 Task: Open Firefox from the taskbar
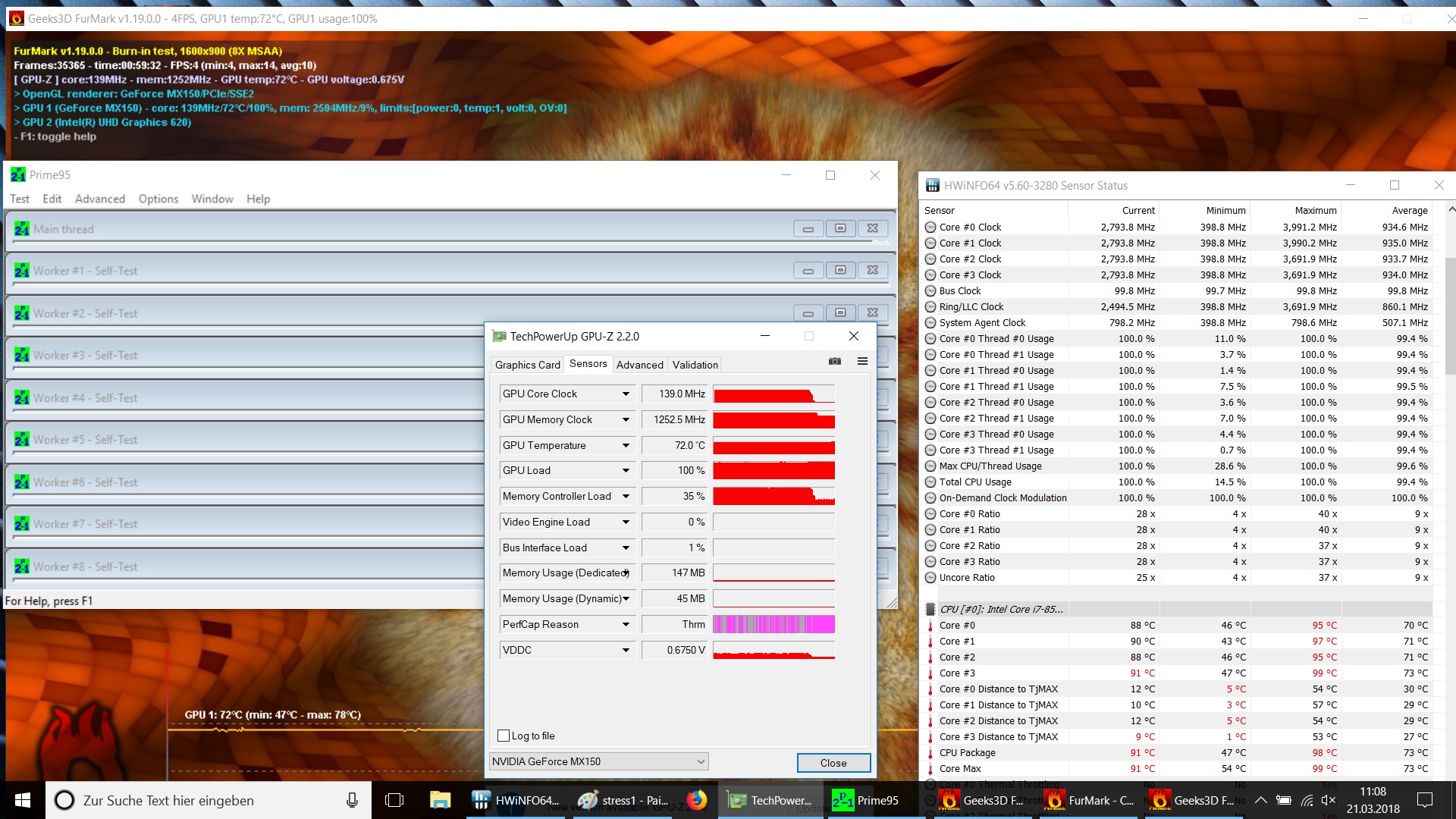pyautogui.click(x=696, y=800)
